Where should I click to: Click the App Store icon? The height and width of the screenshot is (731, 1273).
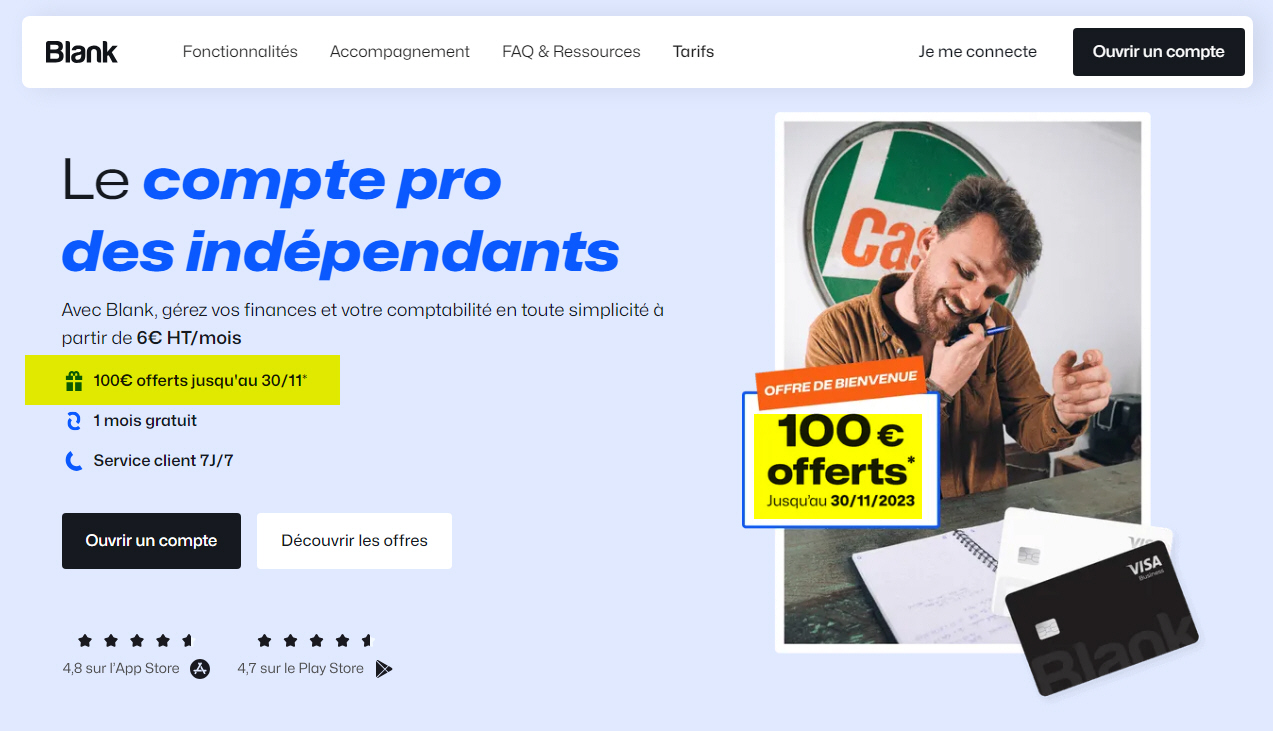[200, 669]
